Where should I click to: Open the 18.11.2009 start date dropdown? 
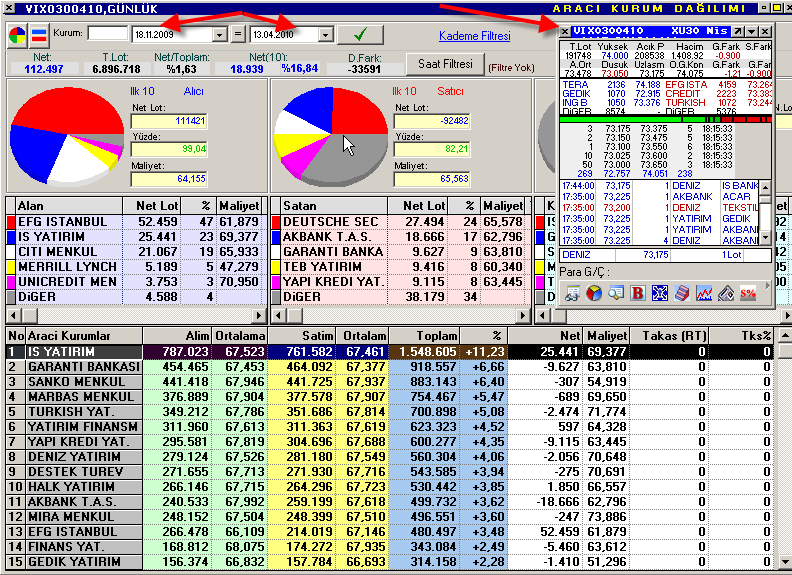point(219,35)
